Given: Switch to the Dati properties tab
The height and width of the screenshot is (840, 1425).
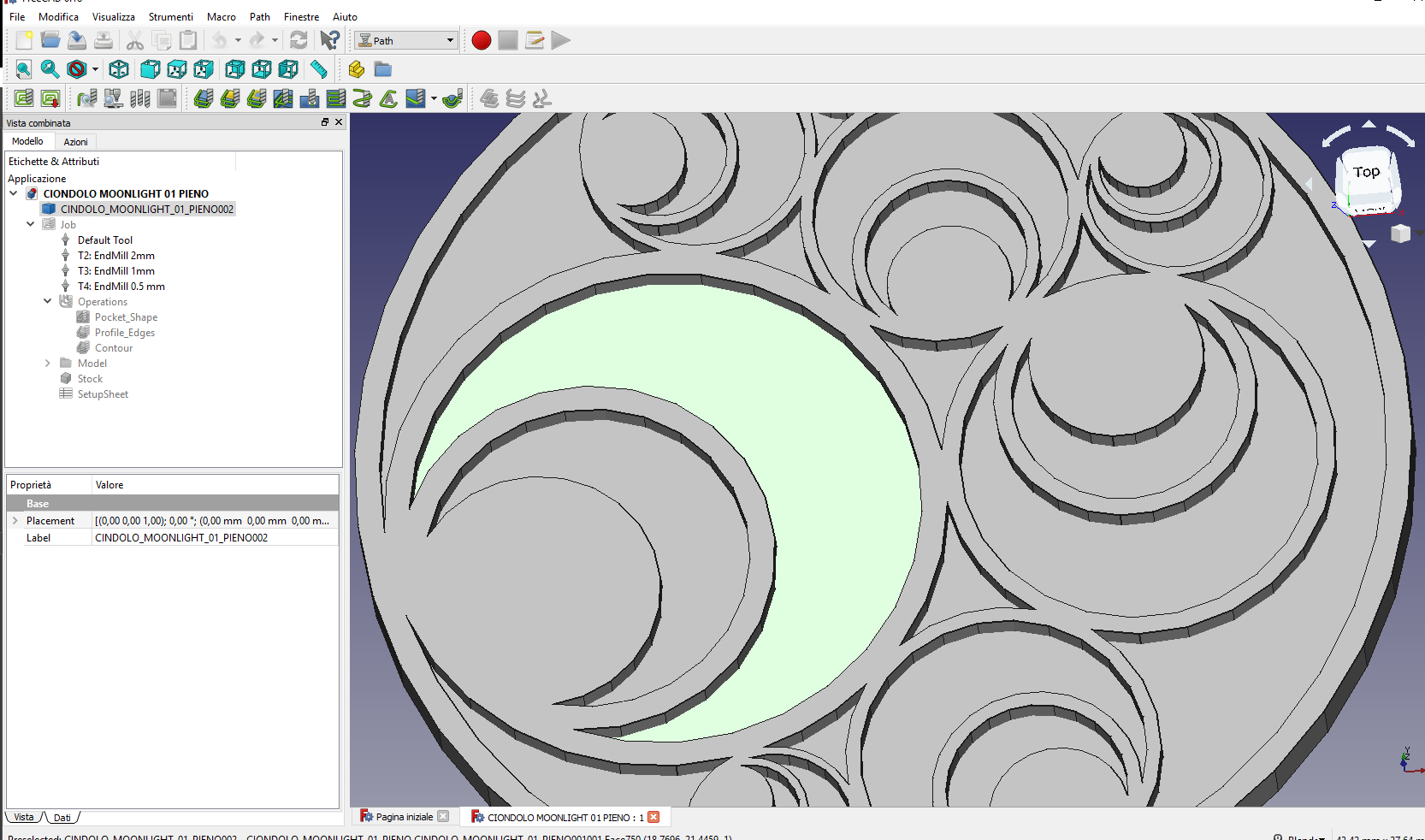Looking at the screenshot, I should coord(62,818).
